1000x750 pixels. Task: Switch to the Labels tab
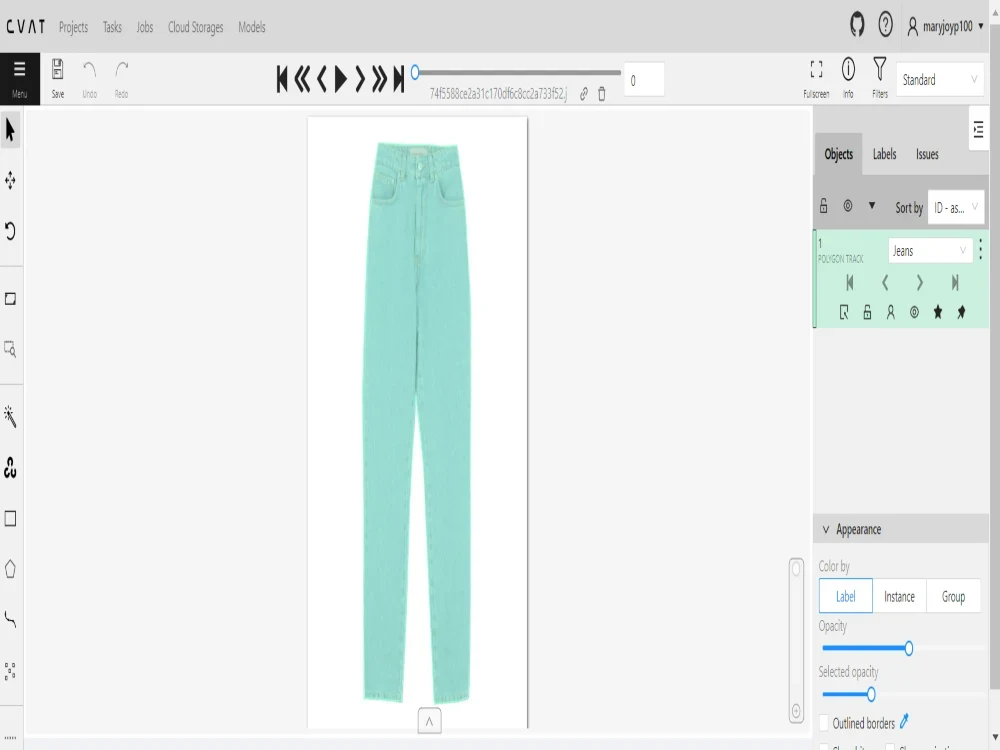(x=885, y=154)
